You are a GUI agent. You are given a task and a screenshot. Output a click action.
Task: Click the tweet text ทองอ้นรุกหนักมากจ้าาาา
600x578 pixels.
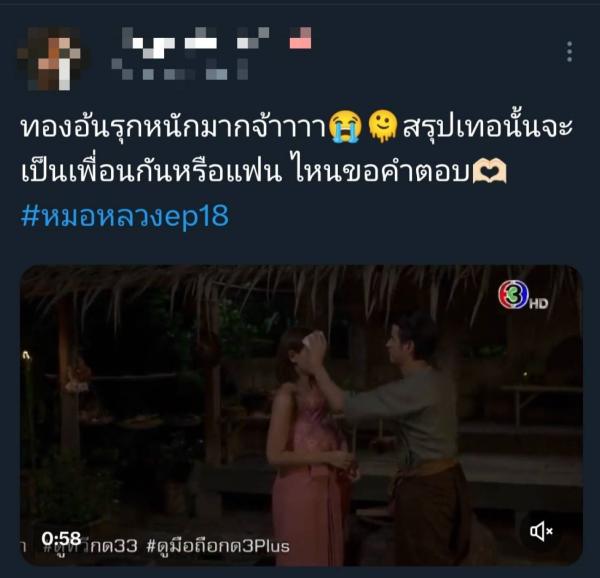click(x=174, y=128)
